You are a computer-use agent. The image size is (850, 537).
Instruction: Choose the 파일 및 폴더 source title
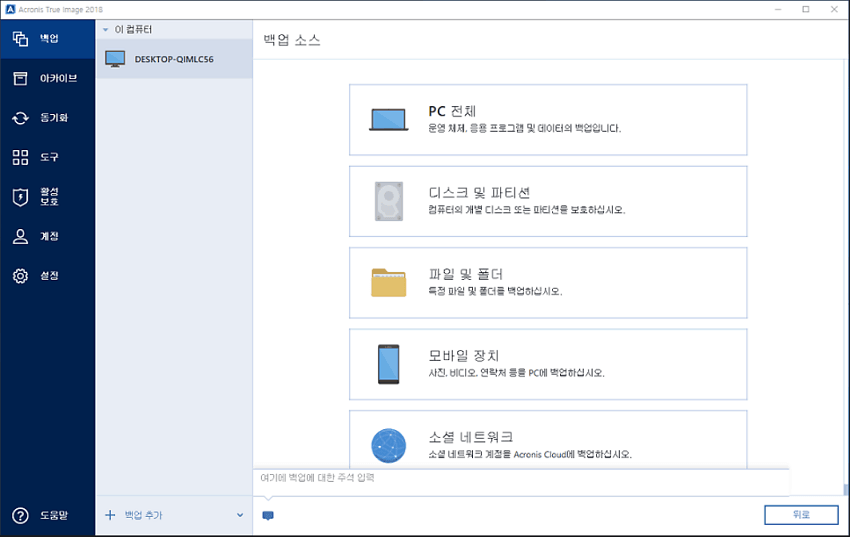466,274
